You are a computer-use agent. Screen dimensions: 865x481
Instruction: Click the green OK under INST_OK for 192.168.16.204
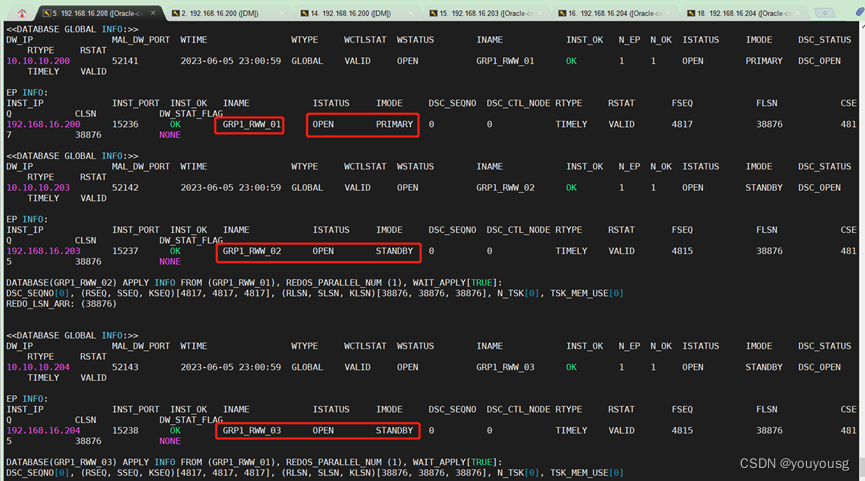click(175, 430)
